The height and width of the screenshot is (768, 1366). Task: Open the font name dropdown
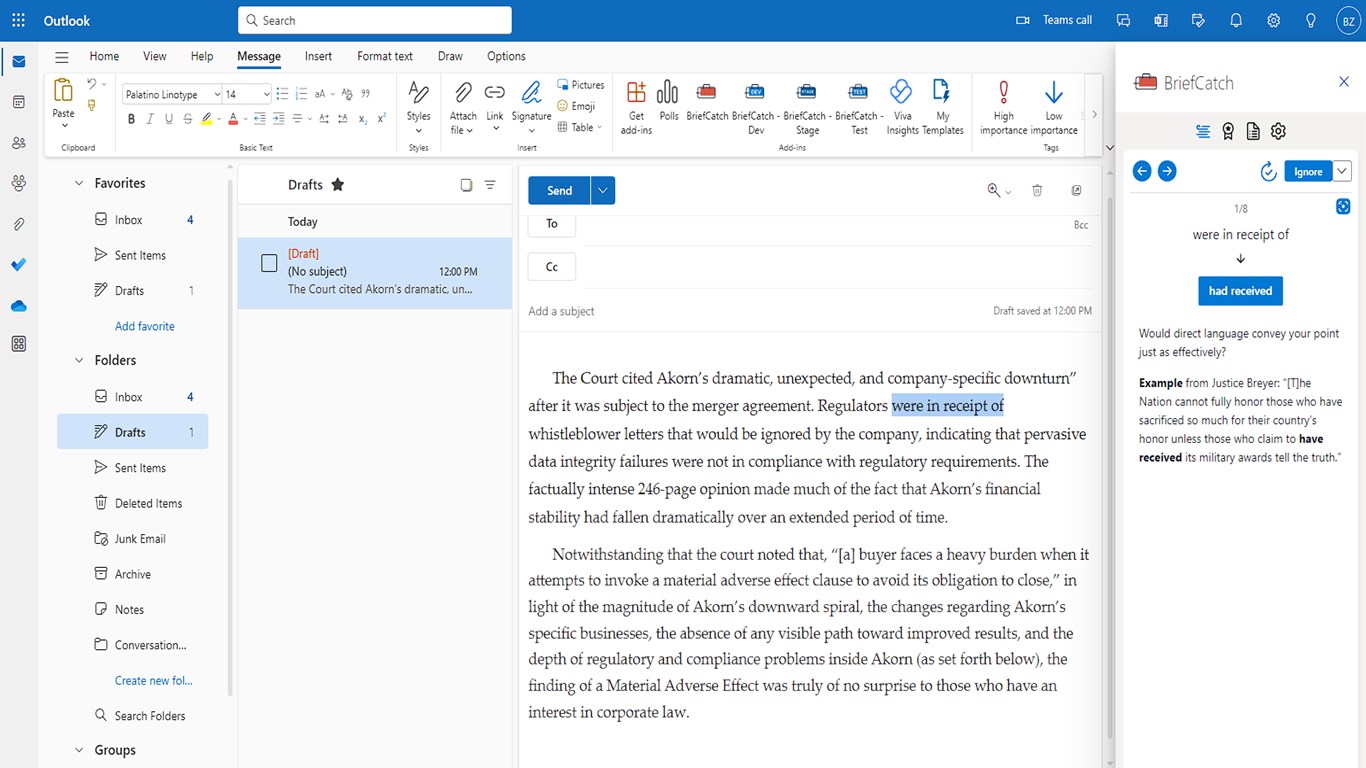[x=217, y=94]
